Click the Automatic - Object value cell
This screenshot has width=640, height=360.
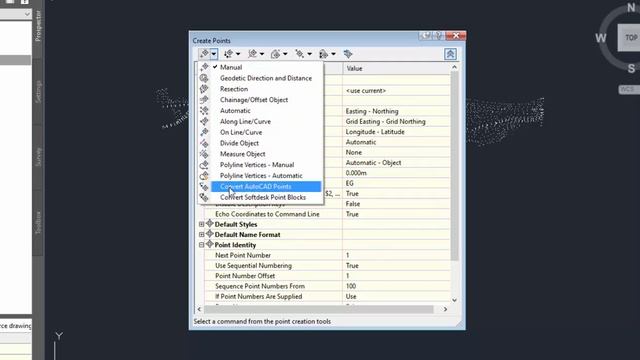[396, 162]
